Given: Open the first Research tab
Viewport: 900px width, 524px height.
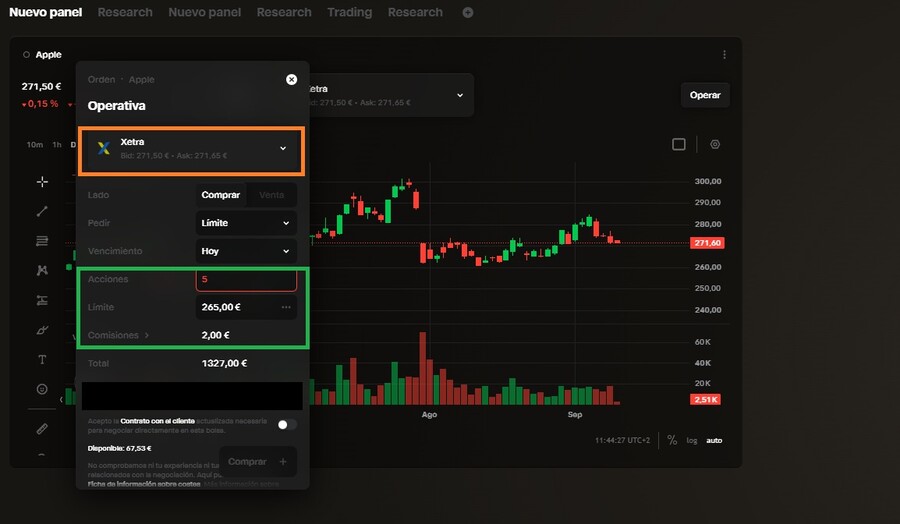Looking at the screenshot, I should pyautogui.click(x=125, y=13).
